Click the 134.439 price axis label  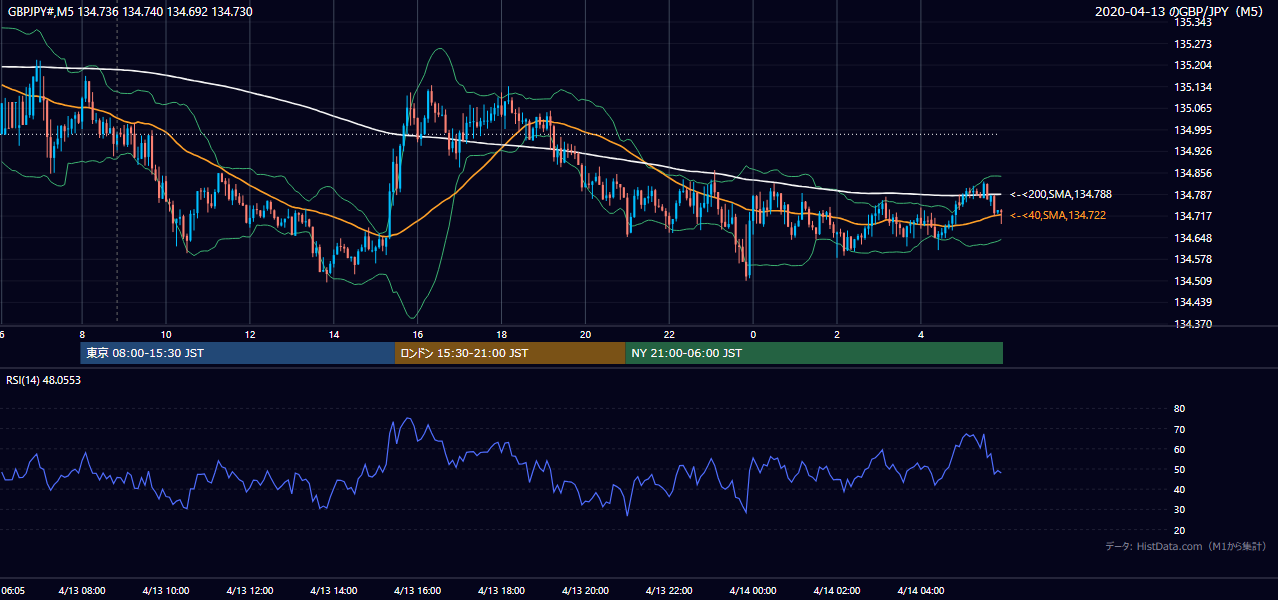(1193, 302)
